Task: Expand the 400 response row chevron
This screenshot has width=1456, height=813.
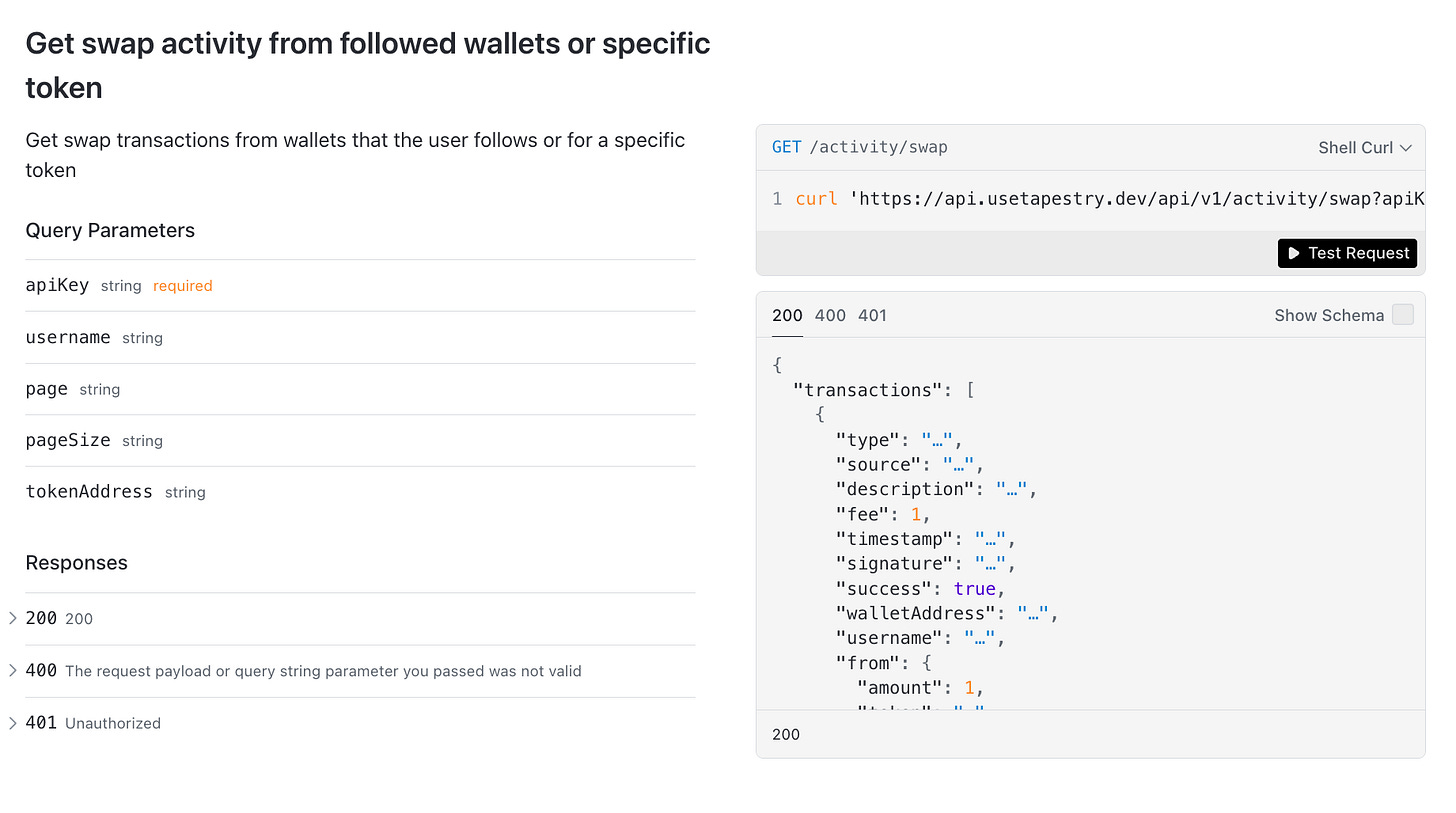Action: 13,670
